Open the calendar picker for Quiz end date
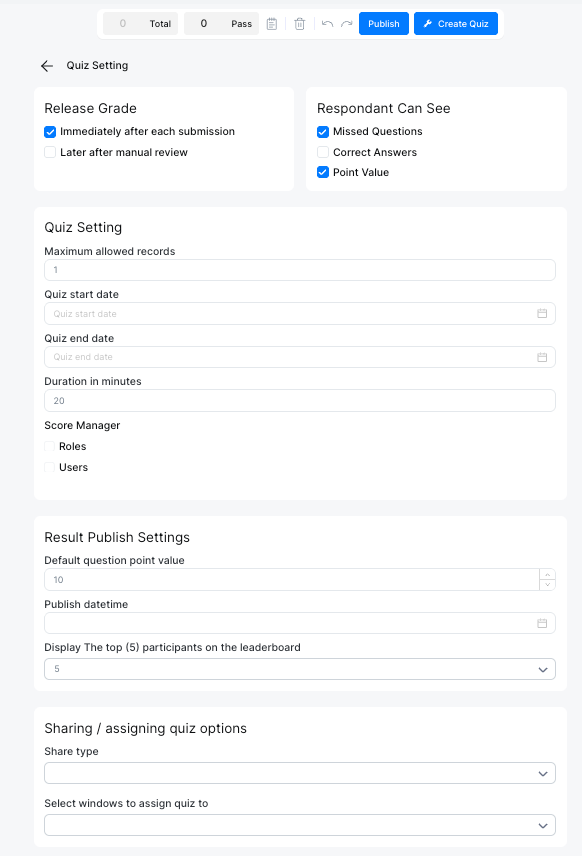 (543, 357)
